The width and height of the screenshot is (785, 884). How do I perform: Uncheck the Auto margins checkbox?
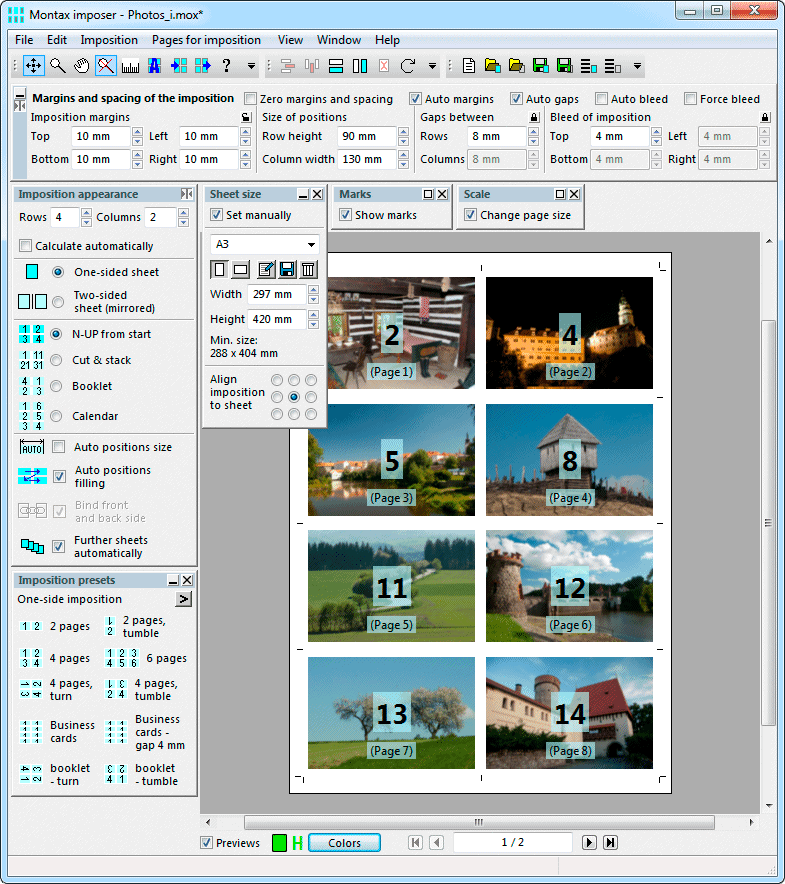416,99
